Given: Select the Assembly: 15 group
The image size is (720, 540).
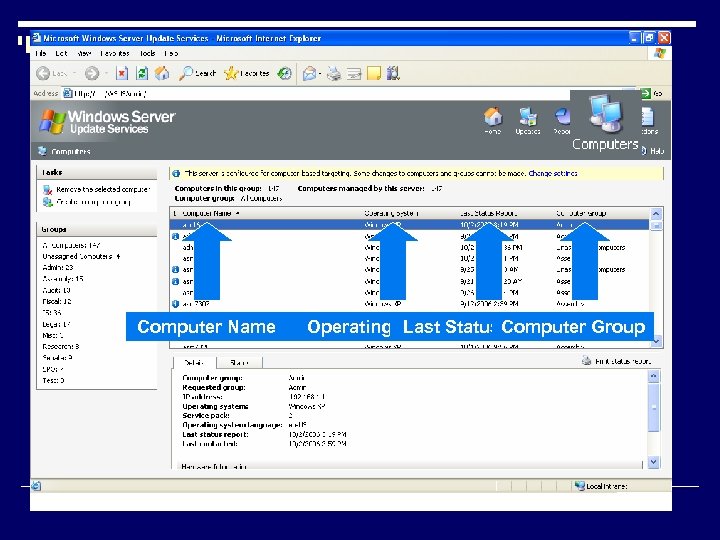Looking at the screenshot, I should click(x=62, y=279).
